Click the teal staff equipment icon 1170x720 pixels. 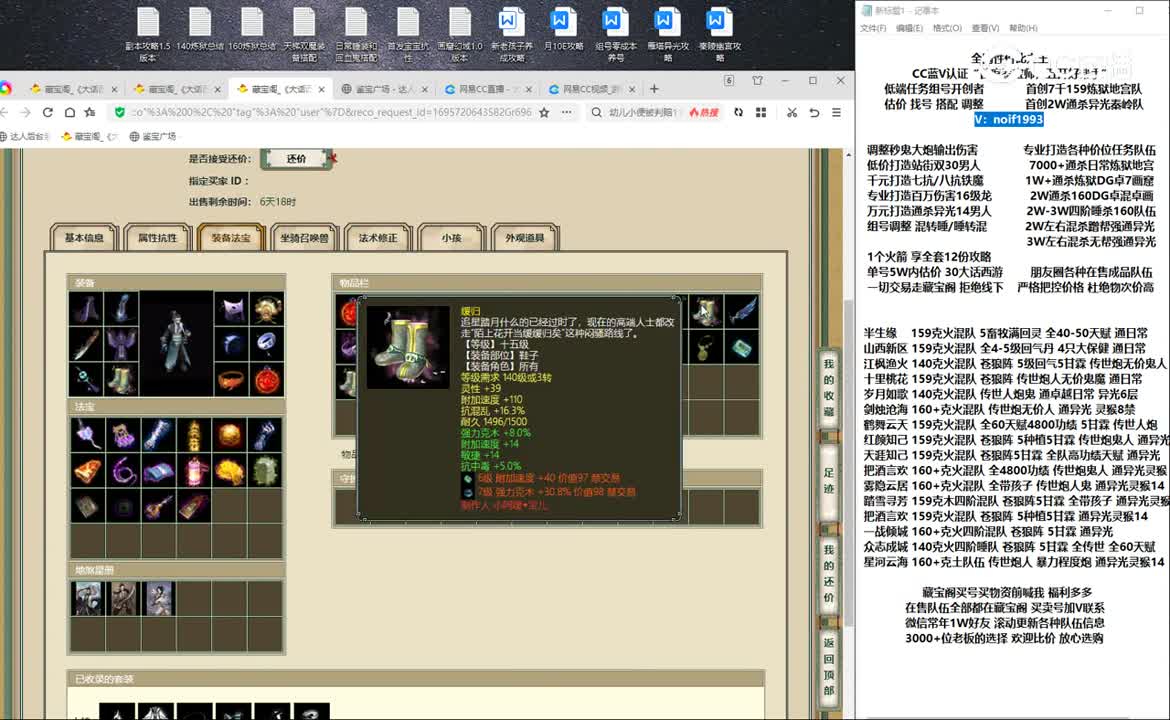86,380
